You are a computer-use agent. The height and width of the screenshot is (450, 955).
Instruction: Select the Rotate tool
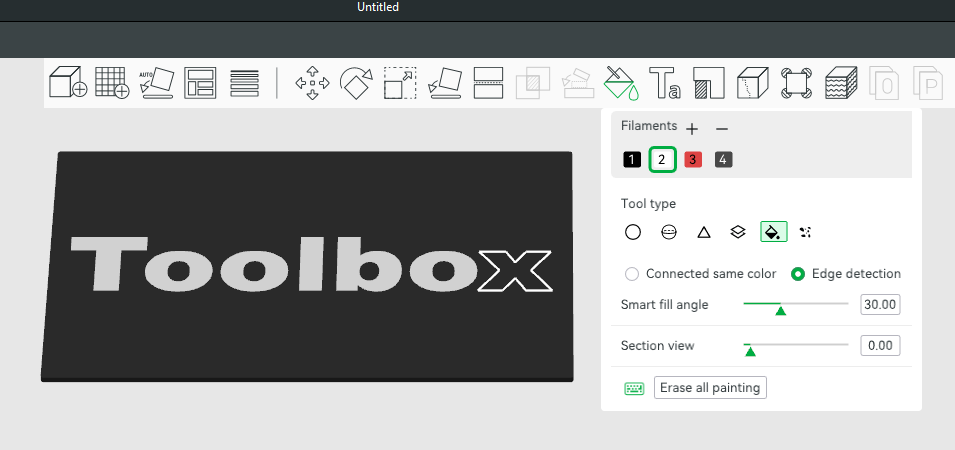click(356, 83)
